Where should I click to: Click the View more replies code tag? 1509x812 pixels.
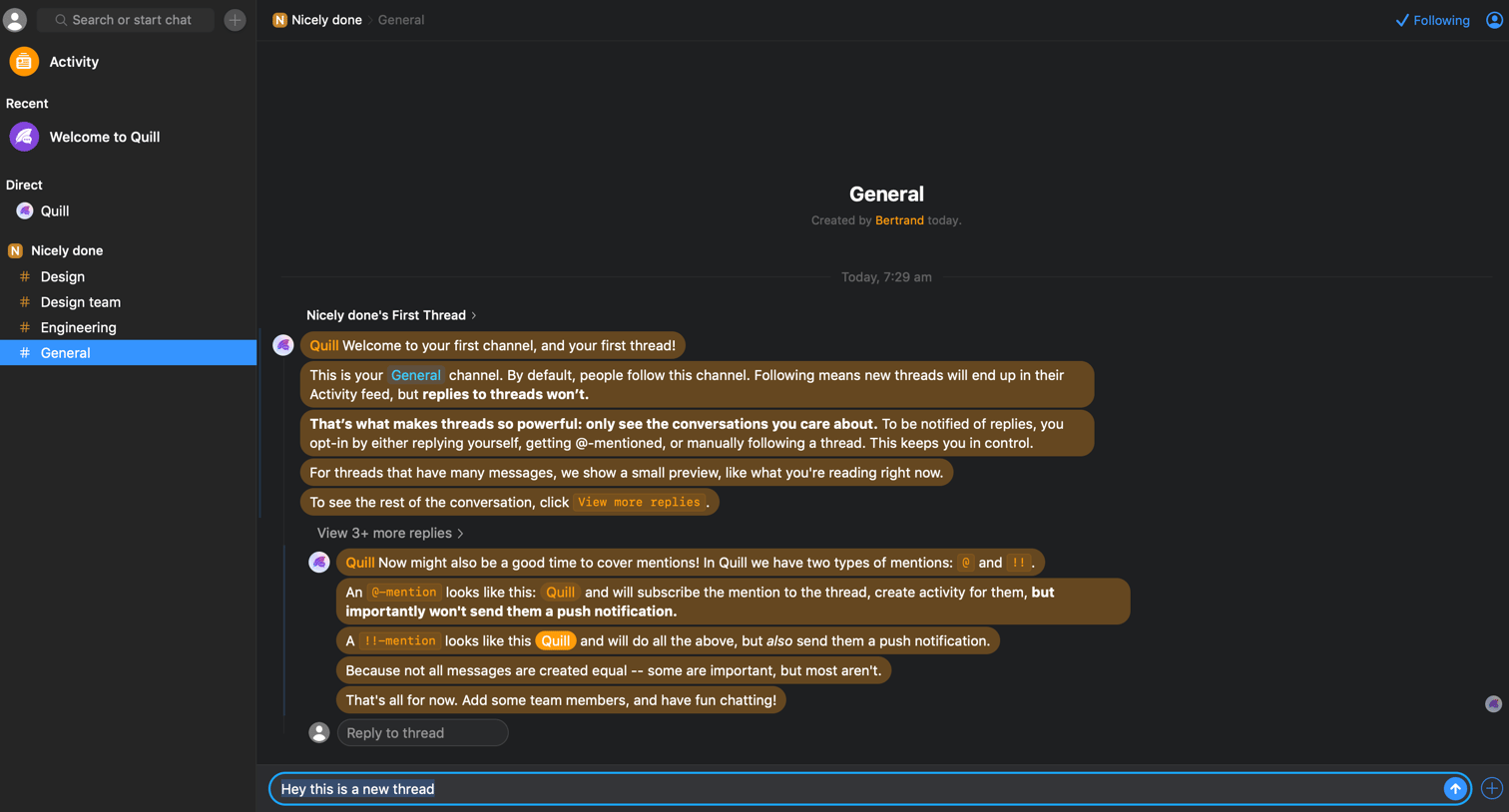(639, 502)
